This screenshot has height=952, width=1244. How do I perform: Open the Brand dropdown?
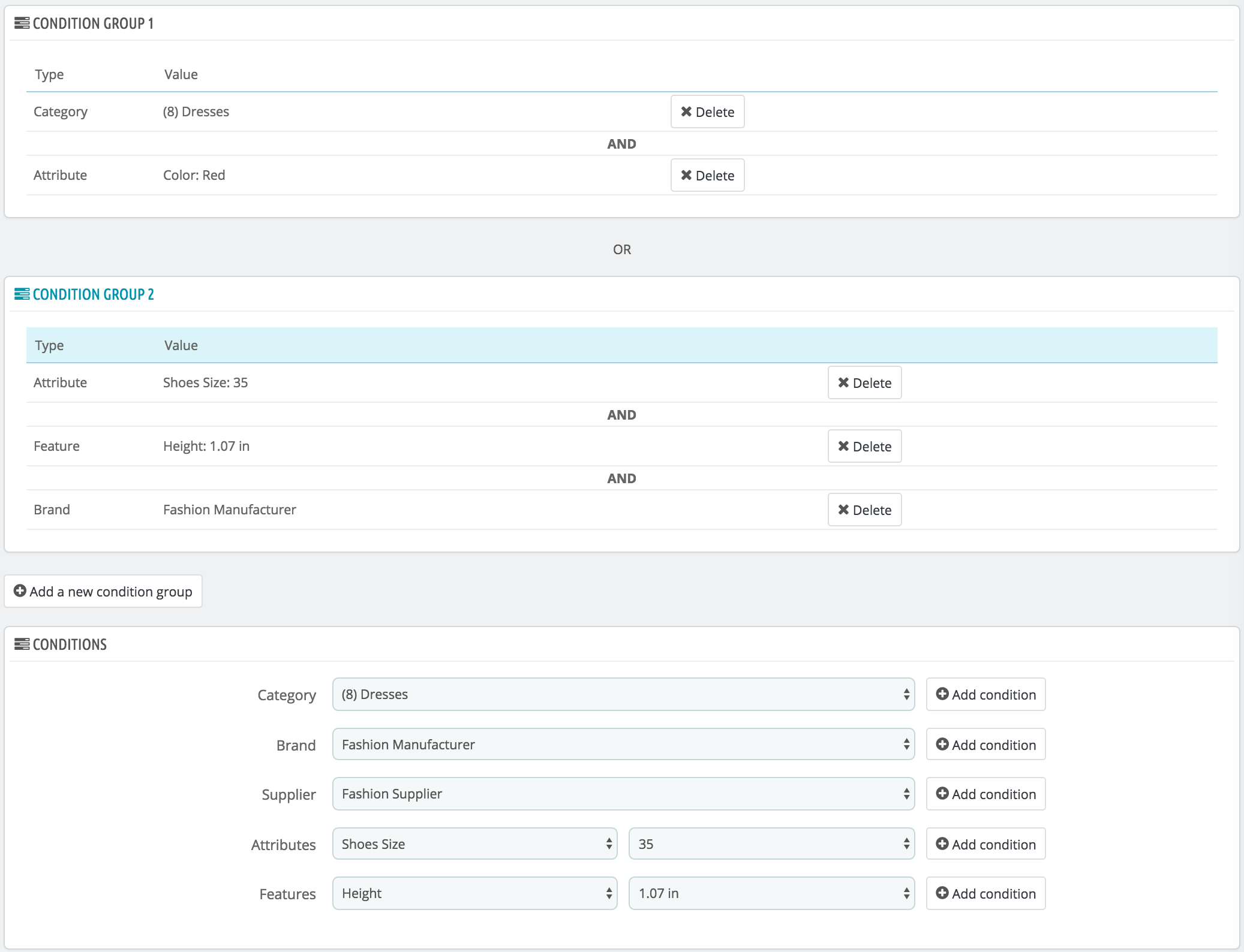click(x=623, y=745)
